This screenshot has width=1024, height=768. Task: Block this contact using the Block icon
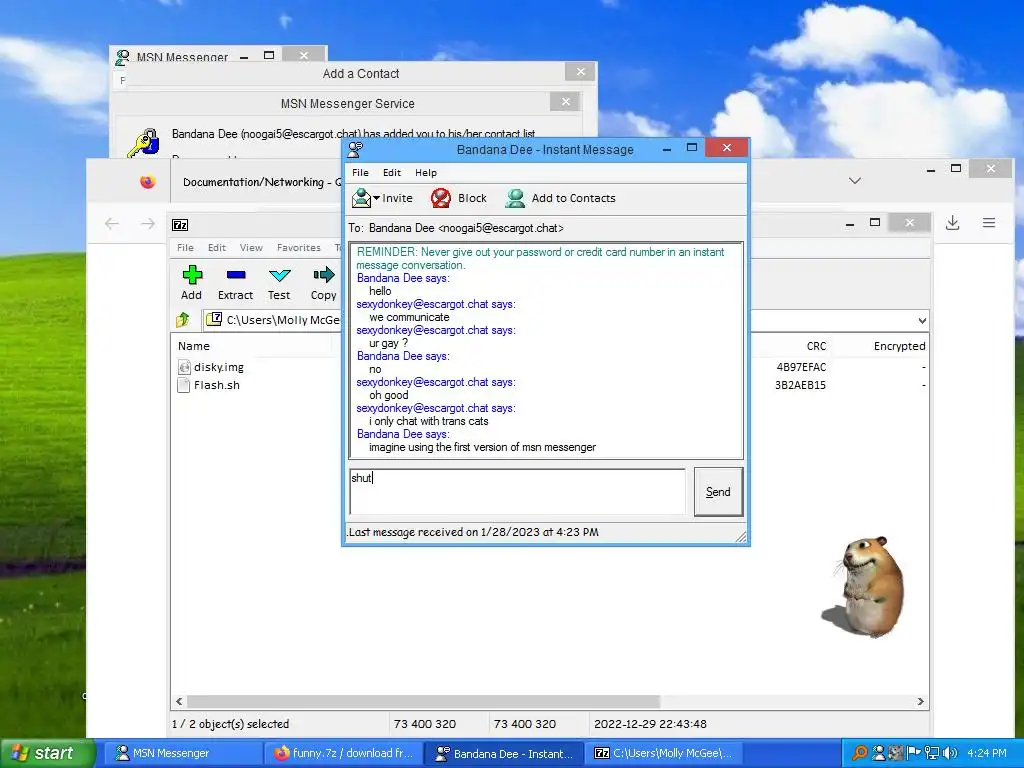coord(441,198)
